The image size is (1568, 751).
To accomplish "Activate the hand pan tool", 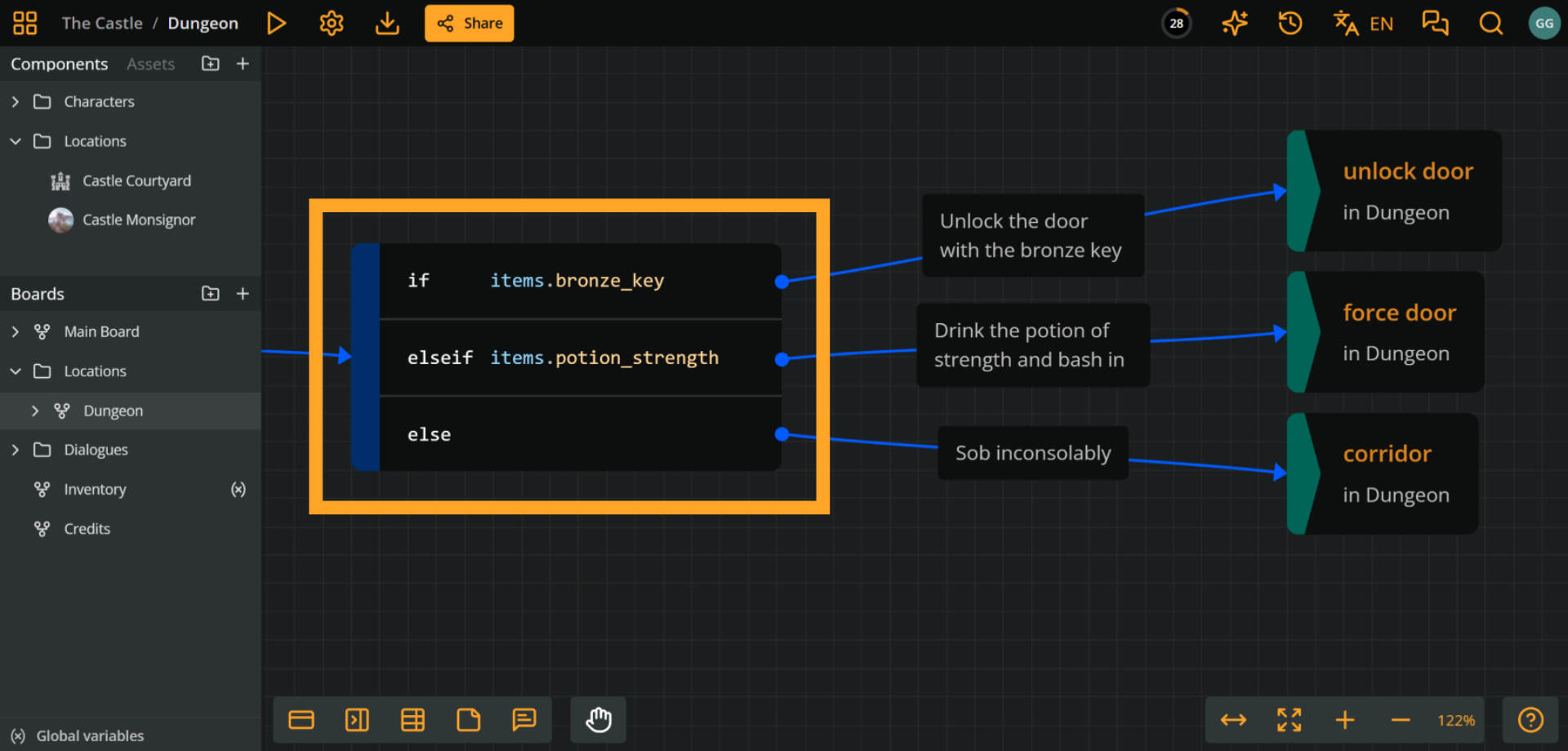I will (599, 720).
